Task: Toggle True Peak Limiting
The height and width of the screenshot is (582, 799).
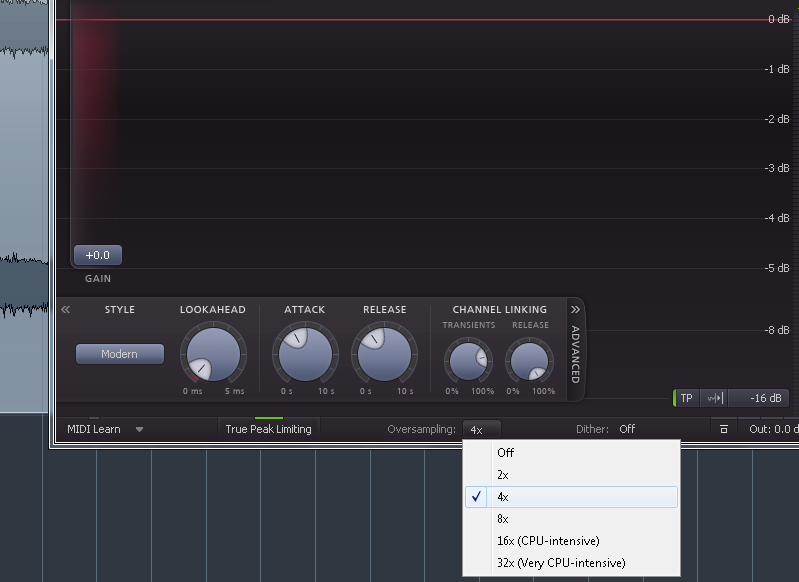Action: point(268,429)
